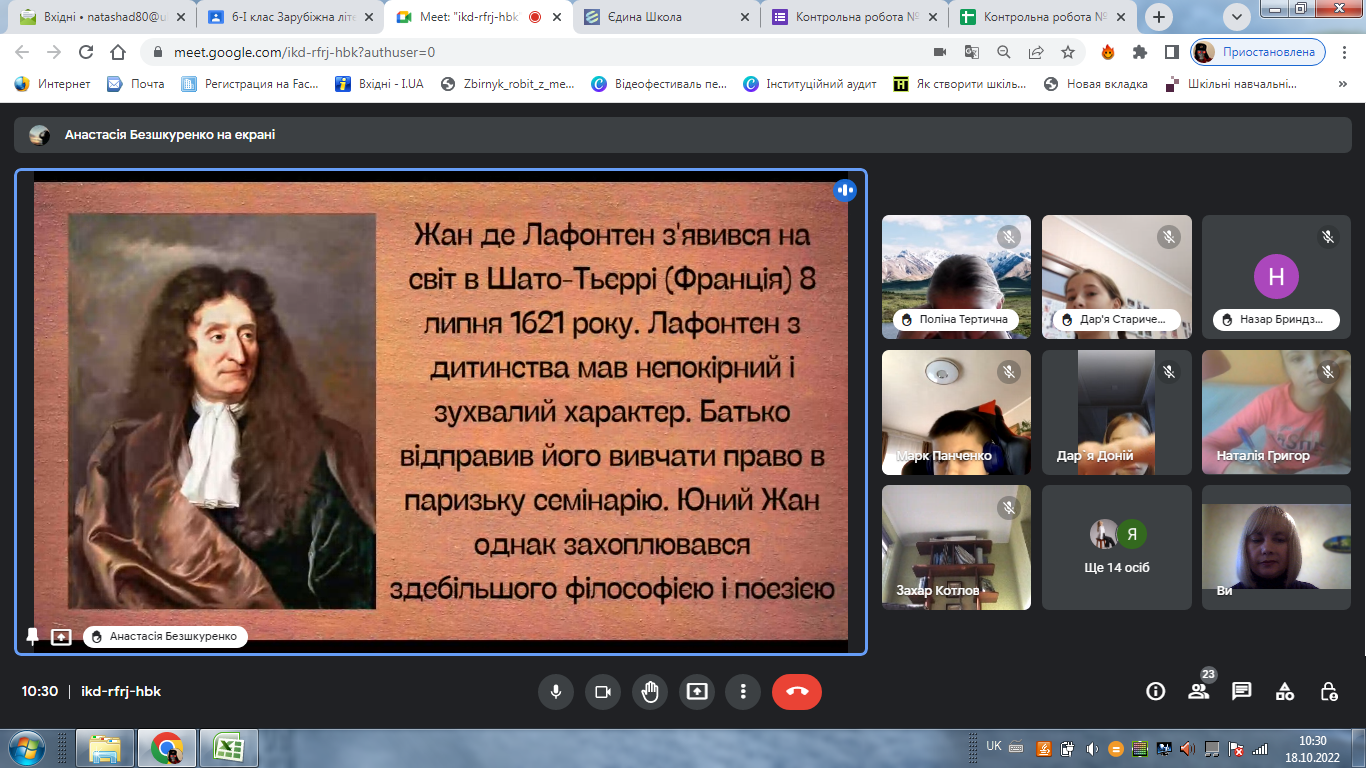Click the blue audio indicator on presentation
This screenshot has width=1366, height=768.
[845, 190]
